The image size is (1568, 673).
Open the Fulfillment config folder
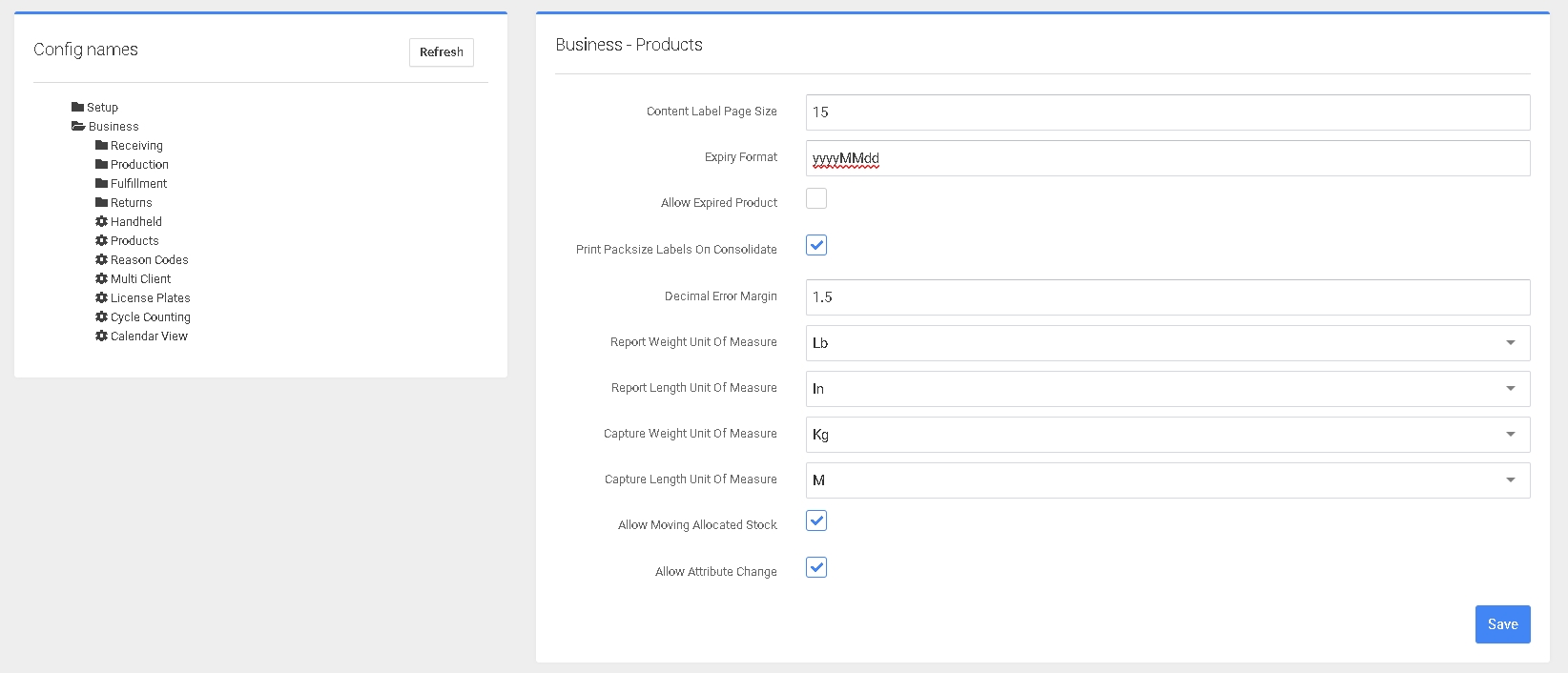138,184
